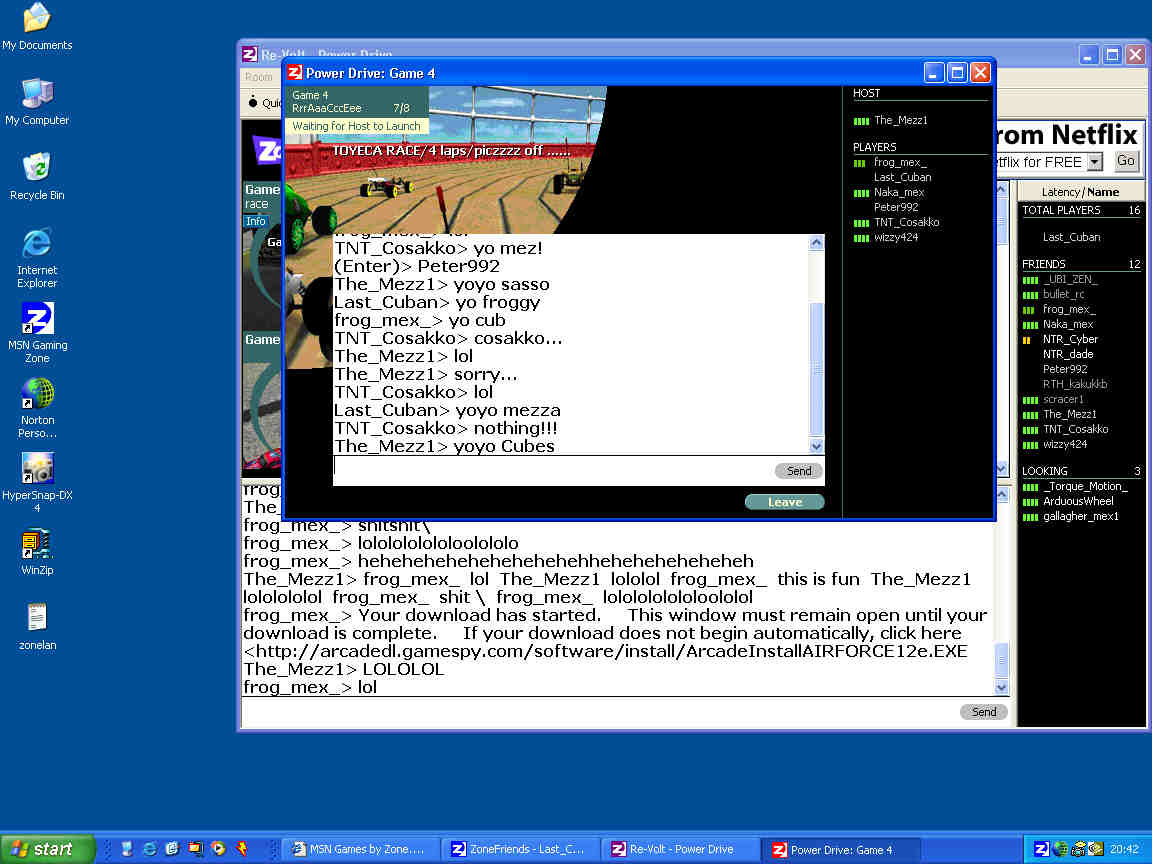This screenshot has width=1152, height=864.
Task: Click the globe icon in system tray
Action: pos(1059,849)
